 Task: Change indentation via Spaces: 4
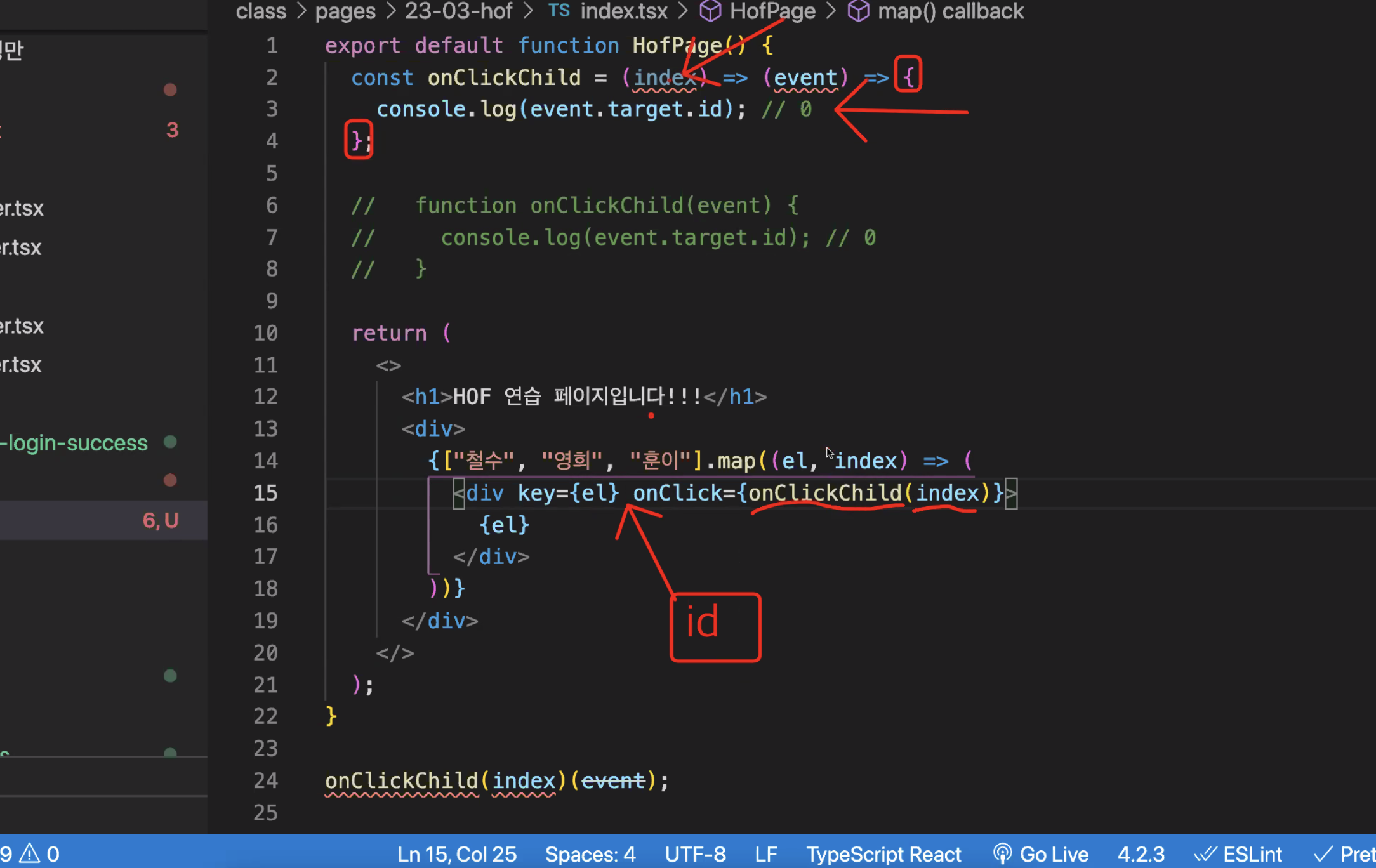(x=590, y=854)
